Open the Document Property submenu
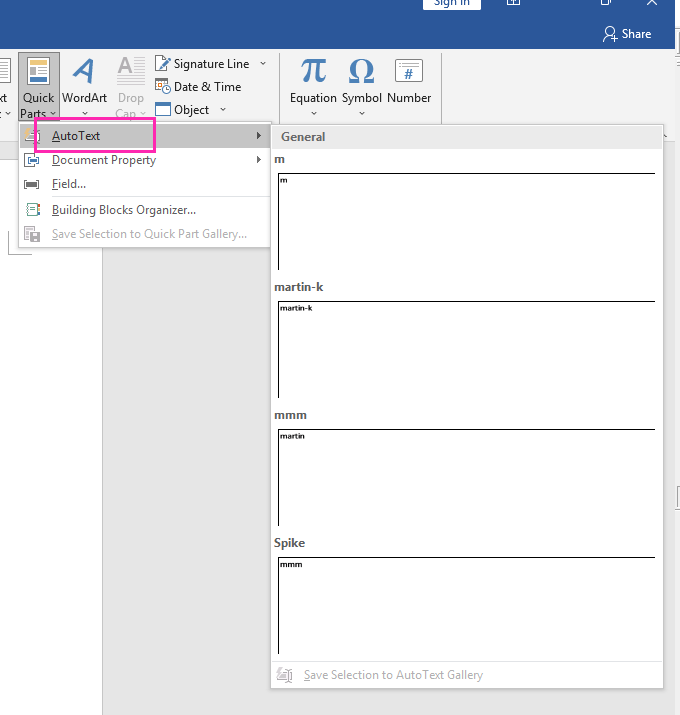Image resolution: width=680 pixels, height=715 pixels. [x=145, y=160]
